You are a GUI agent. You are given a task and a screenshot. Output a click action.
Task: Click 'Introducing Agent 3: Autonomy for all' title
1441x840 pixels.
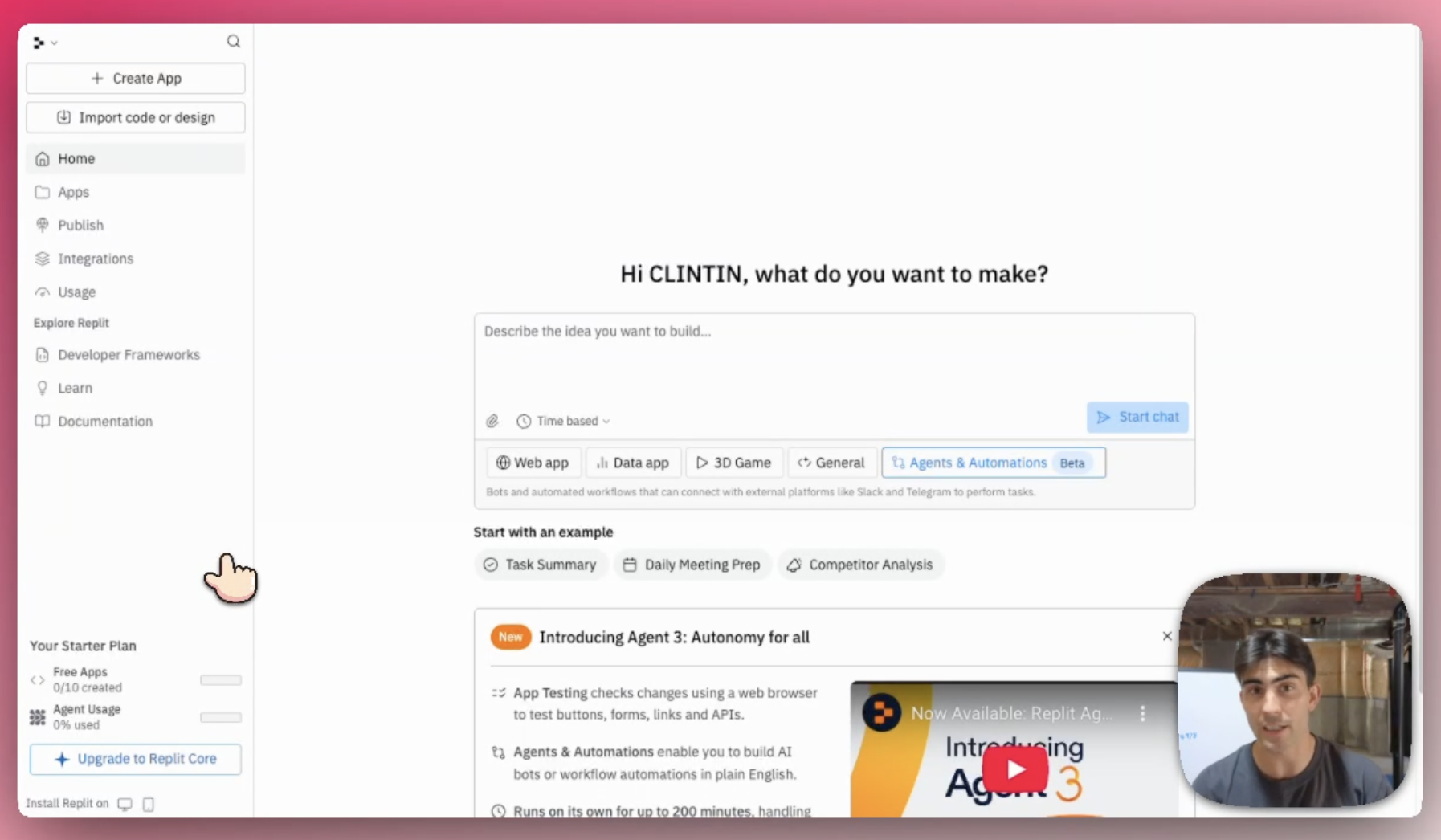pos(674,637)
